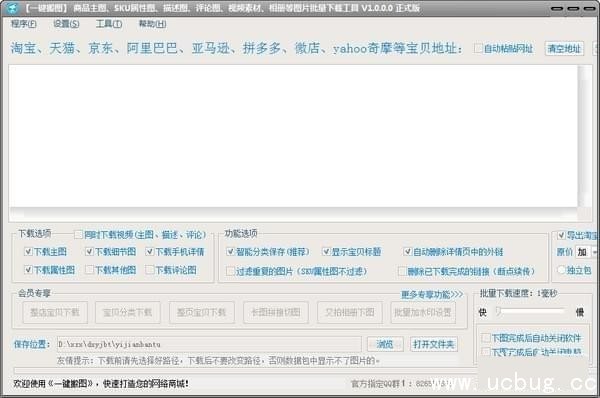Toggle the 导出淘宝 checkbox
This screenshot has height=398, width=600.
[x=561, y=235]
